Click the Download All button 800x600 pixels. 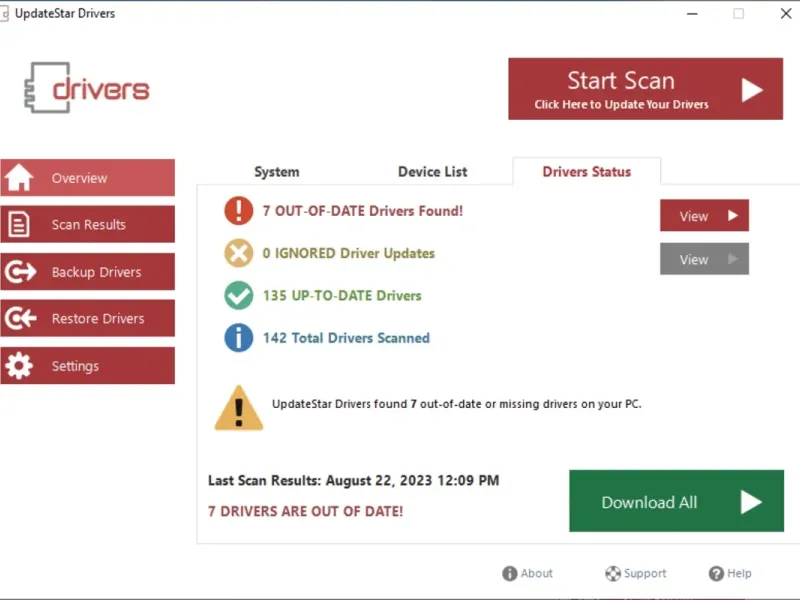coord(677,501)
